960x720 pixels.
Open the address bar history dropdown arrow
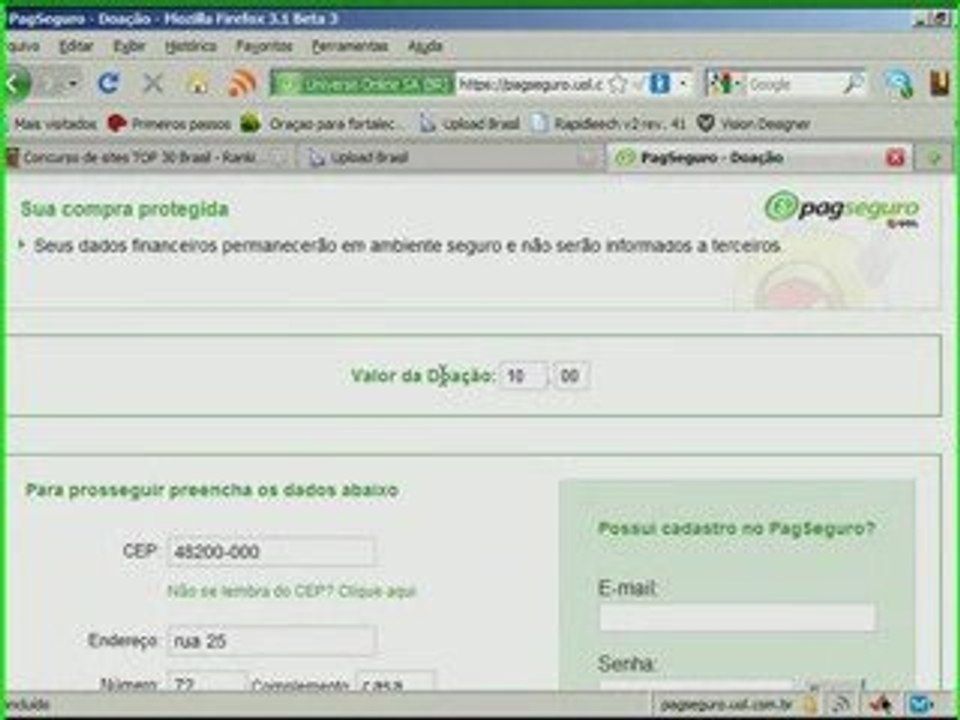(683, 83)
